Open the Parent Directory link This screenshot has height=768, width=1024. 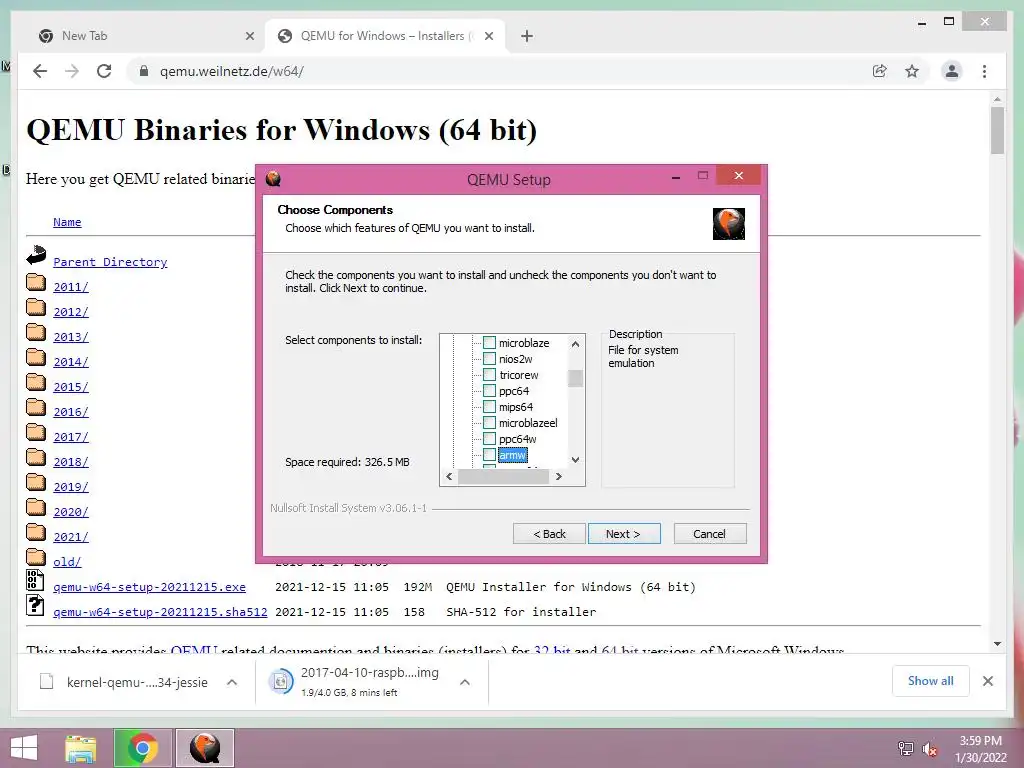(110, 262)
